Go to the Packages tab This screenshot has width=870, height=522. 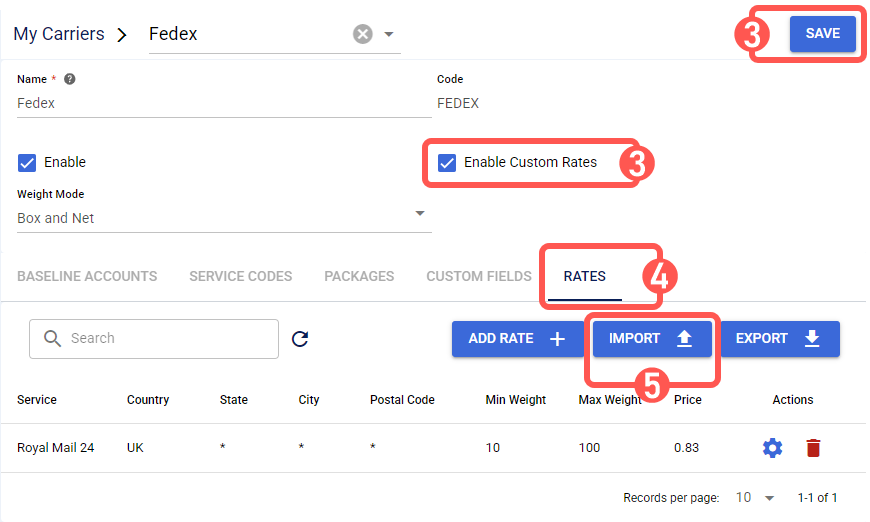pyautogui.click(x=359, y=276)
